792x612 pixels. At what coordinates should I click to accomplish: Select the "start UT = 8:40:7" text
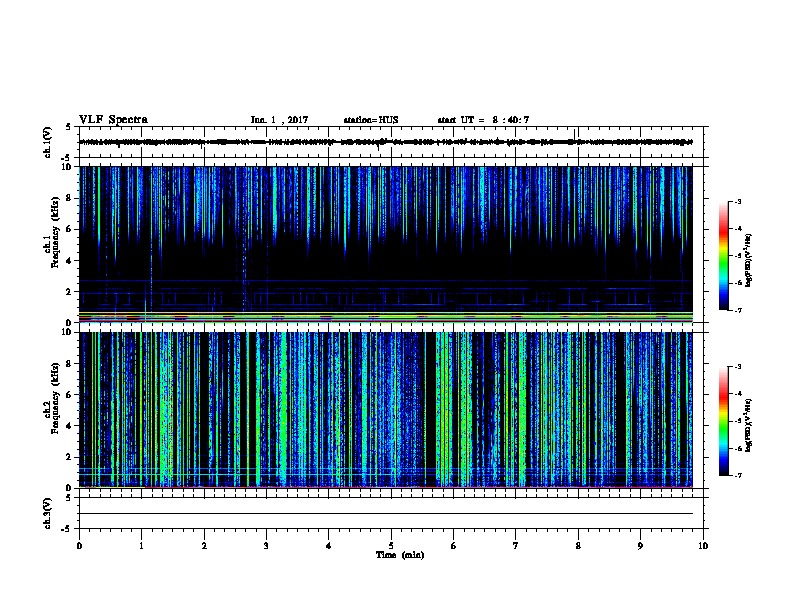pos(483,120)
